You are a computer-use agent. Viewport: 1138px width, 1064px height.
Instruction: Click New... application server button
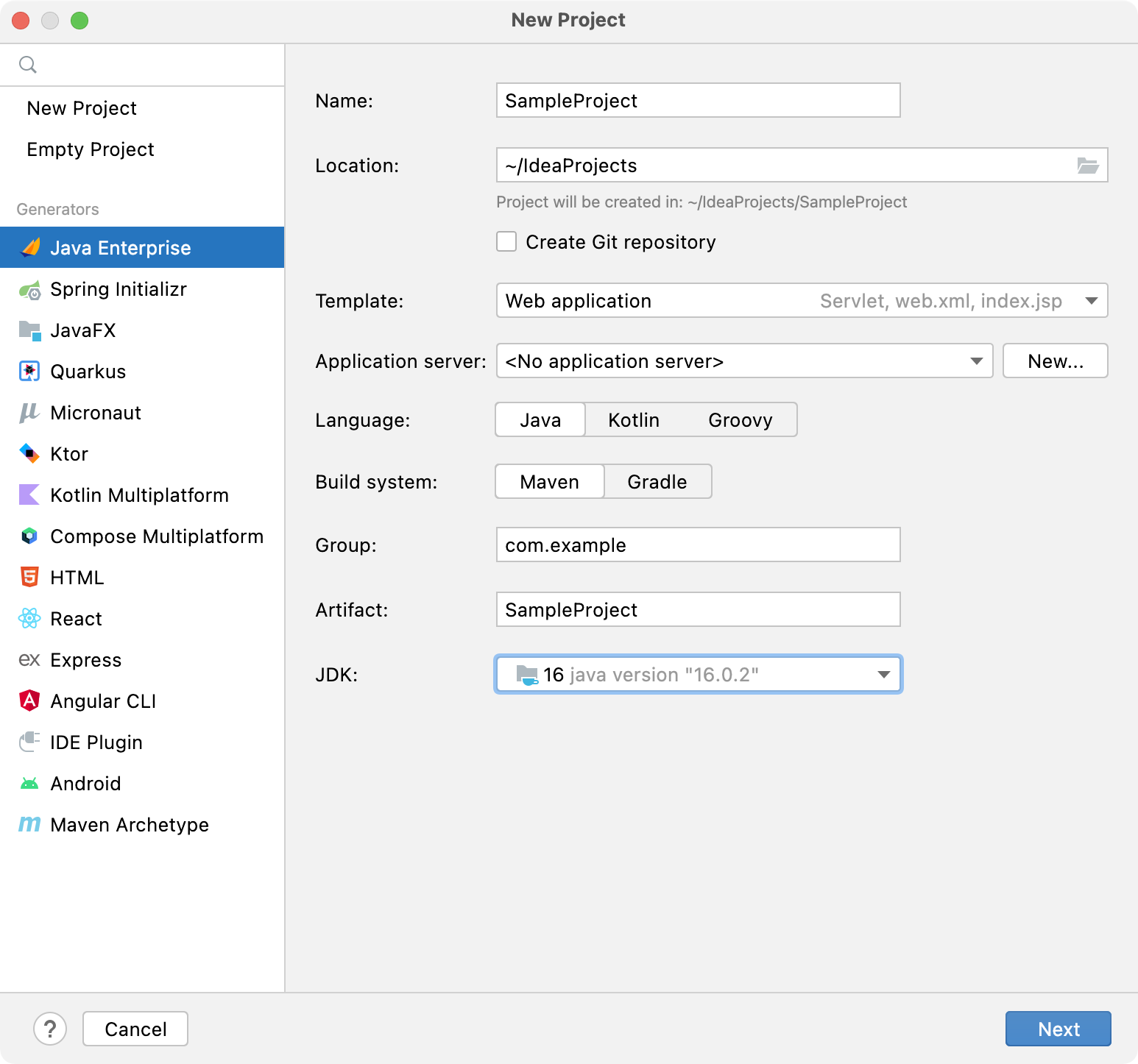pyautogui.click(x=1056, y=361)
